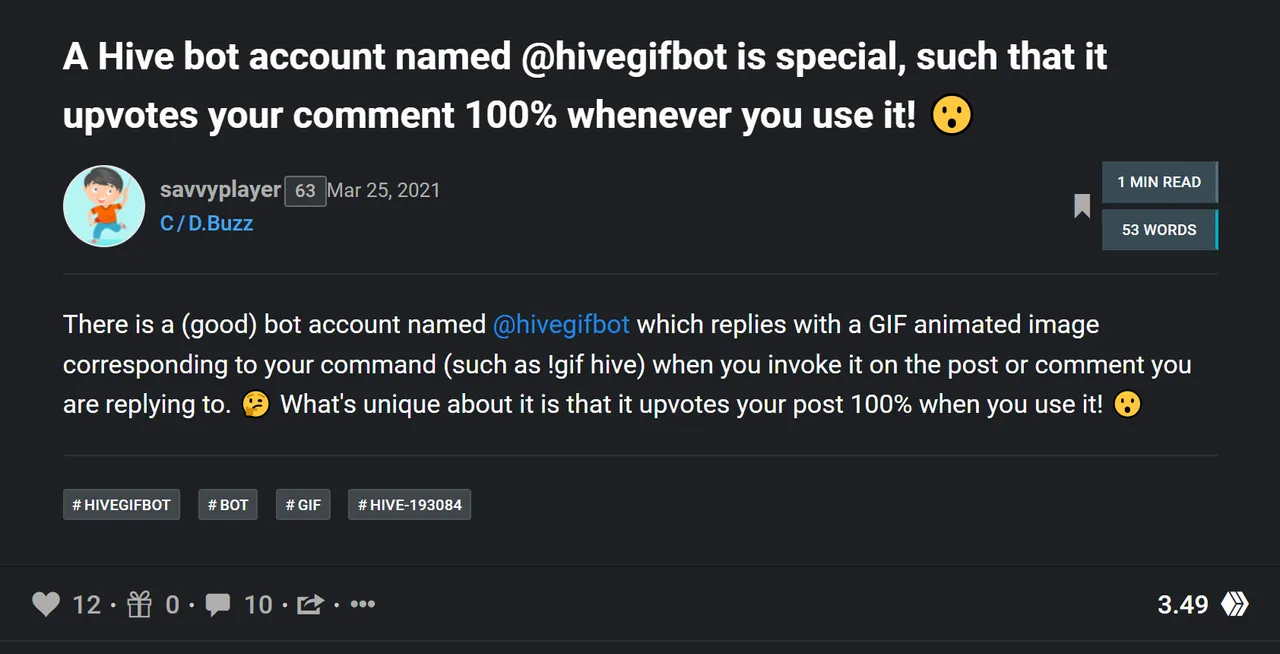Viewport: 1280px width, 654px height.
Task: Open savvyplayer's profile avatar
Action: point(104,206)
